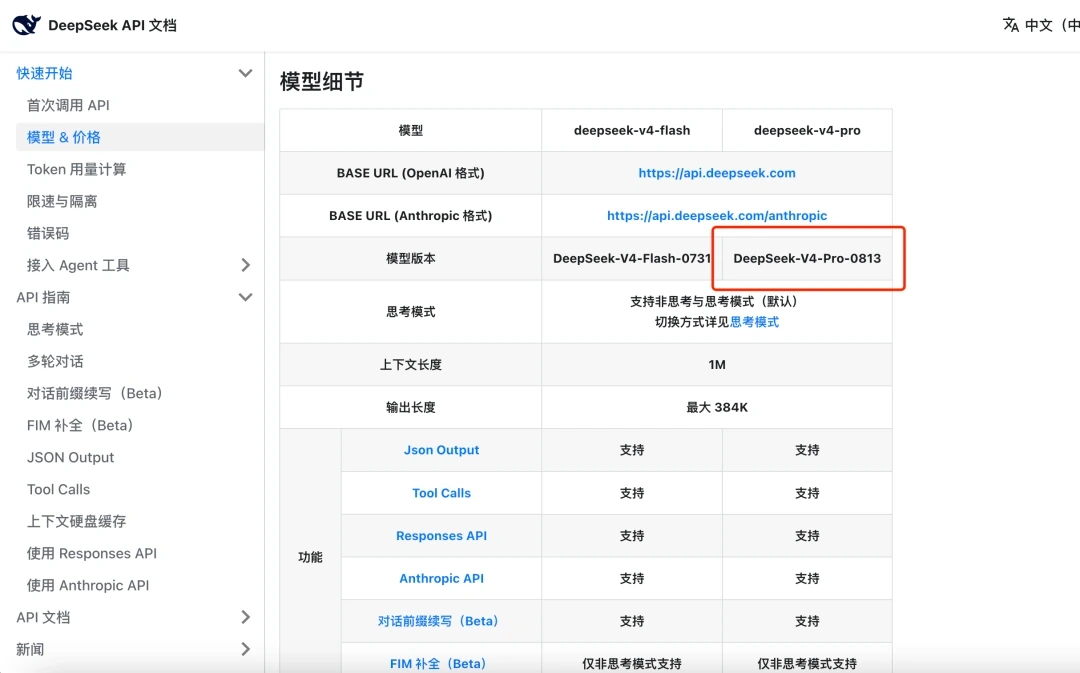Image resolution: width=1080 pixels, height=673 pixels.
Task: Open the Json Output table link
Action: click(442, 450)
